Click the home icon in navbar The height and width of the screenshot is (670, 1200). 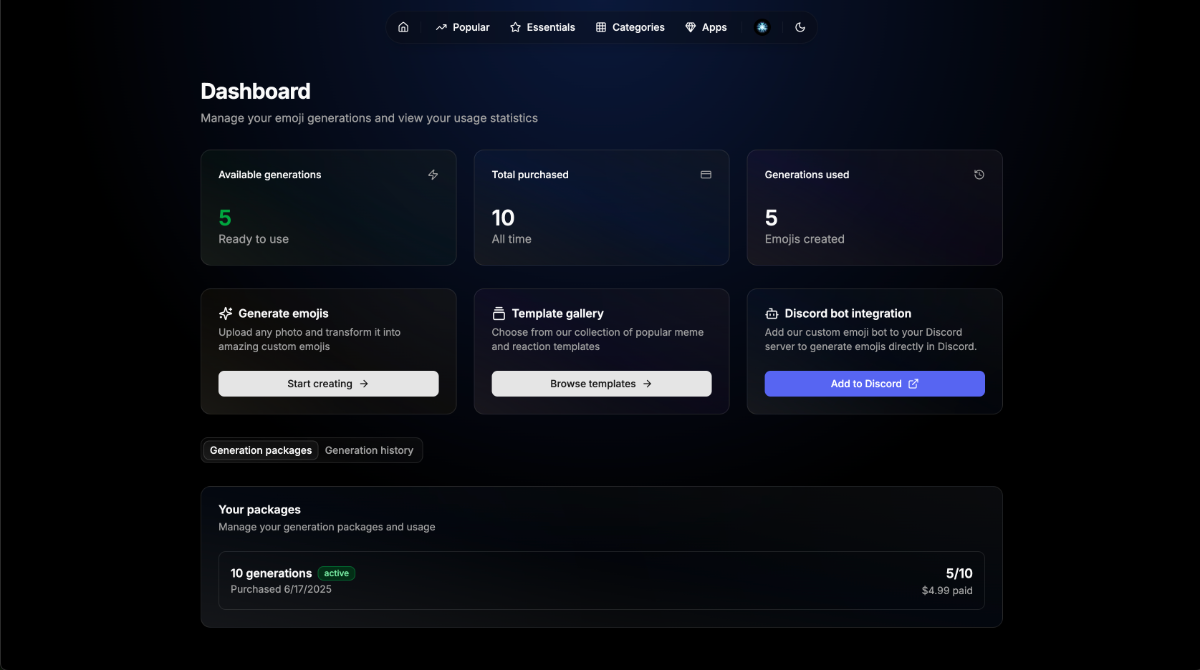point(403,27)
